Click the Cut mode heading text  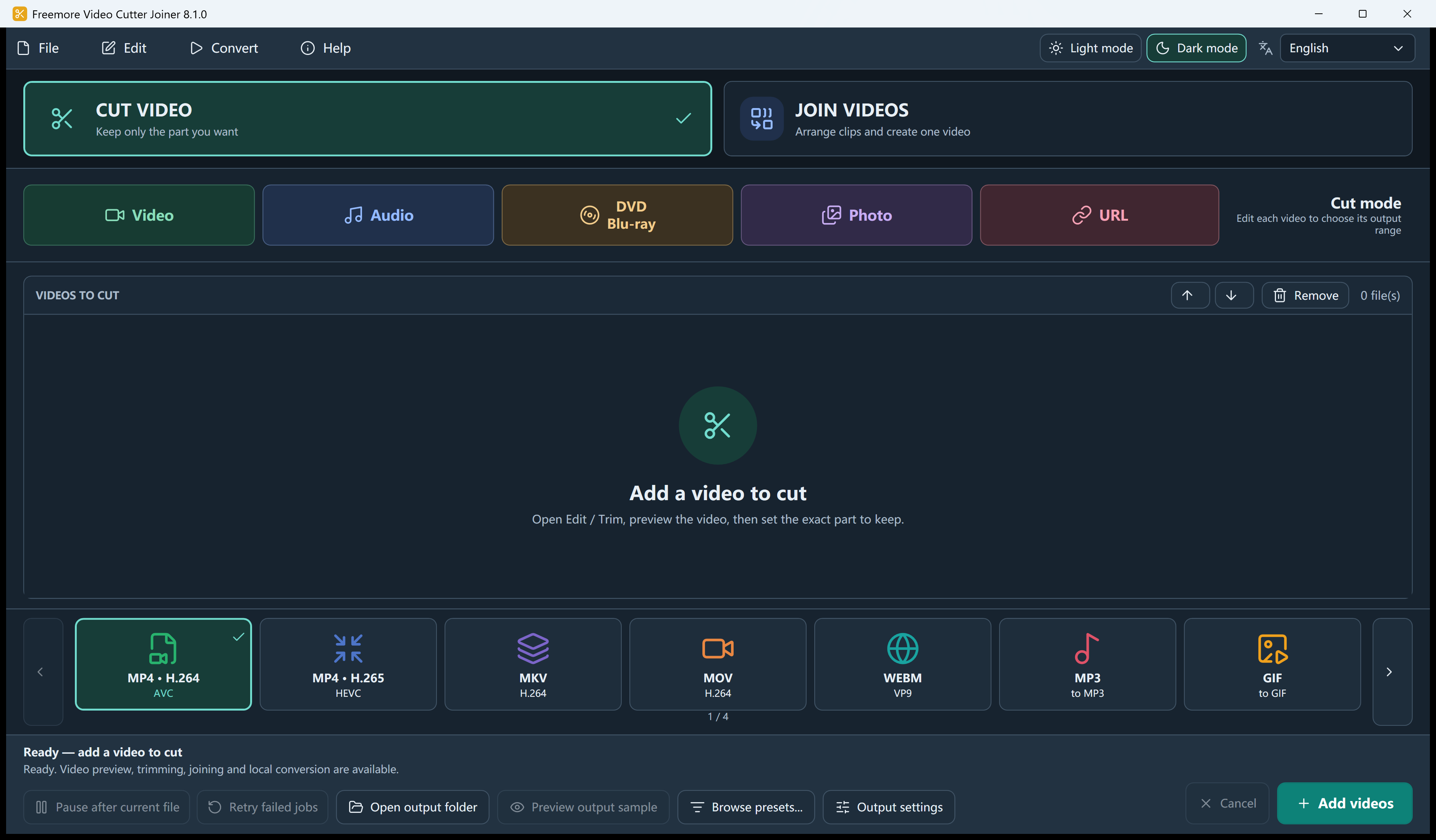coord(1365,203)
